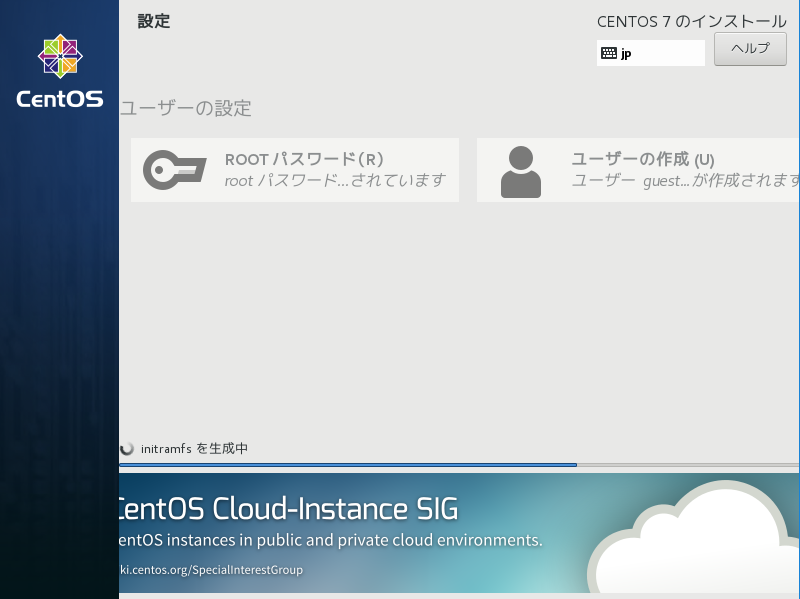This screenshot has height=599, width=800.
Task: Click the 'root パスワード...されています' status text
Action: (x=335, y=181)
